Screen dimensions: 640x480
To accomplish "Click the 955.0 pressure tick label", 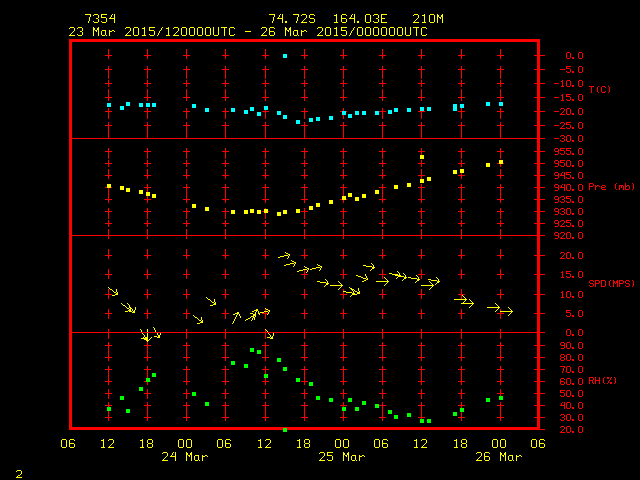I will [x=574, y=152].
